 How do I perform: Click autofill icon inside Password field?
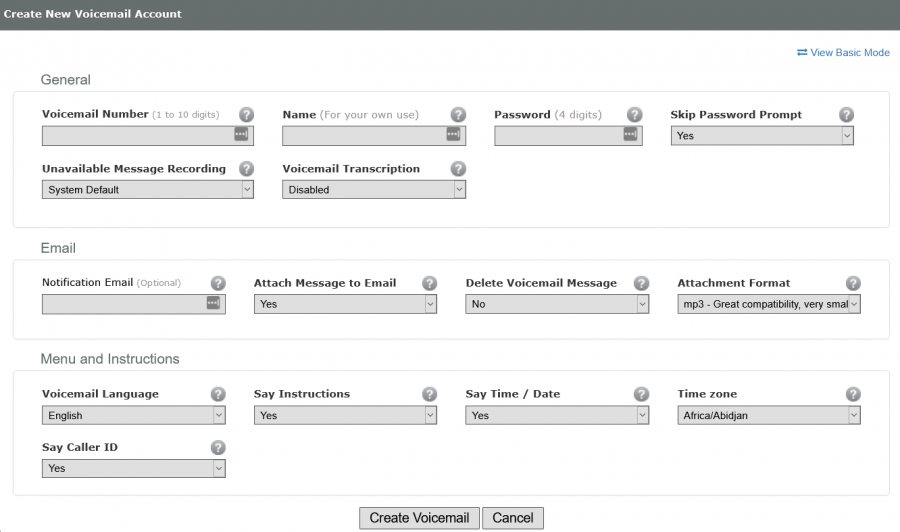(630, 134)
